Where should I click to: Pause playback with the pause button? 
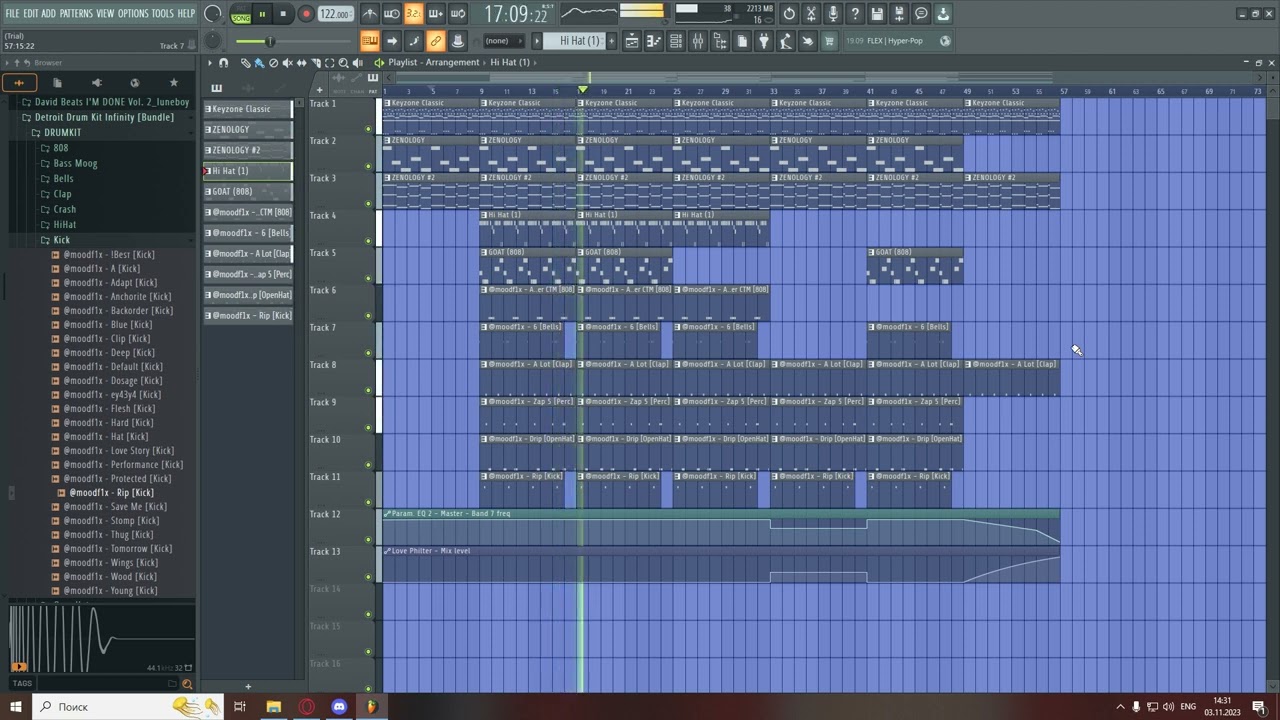point(262,14)
